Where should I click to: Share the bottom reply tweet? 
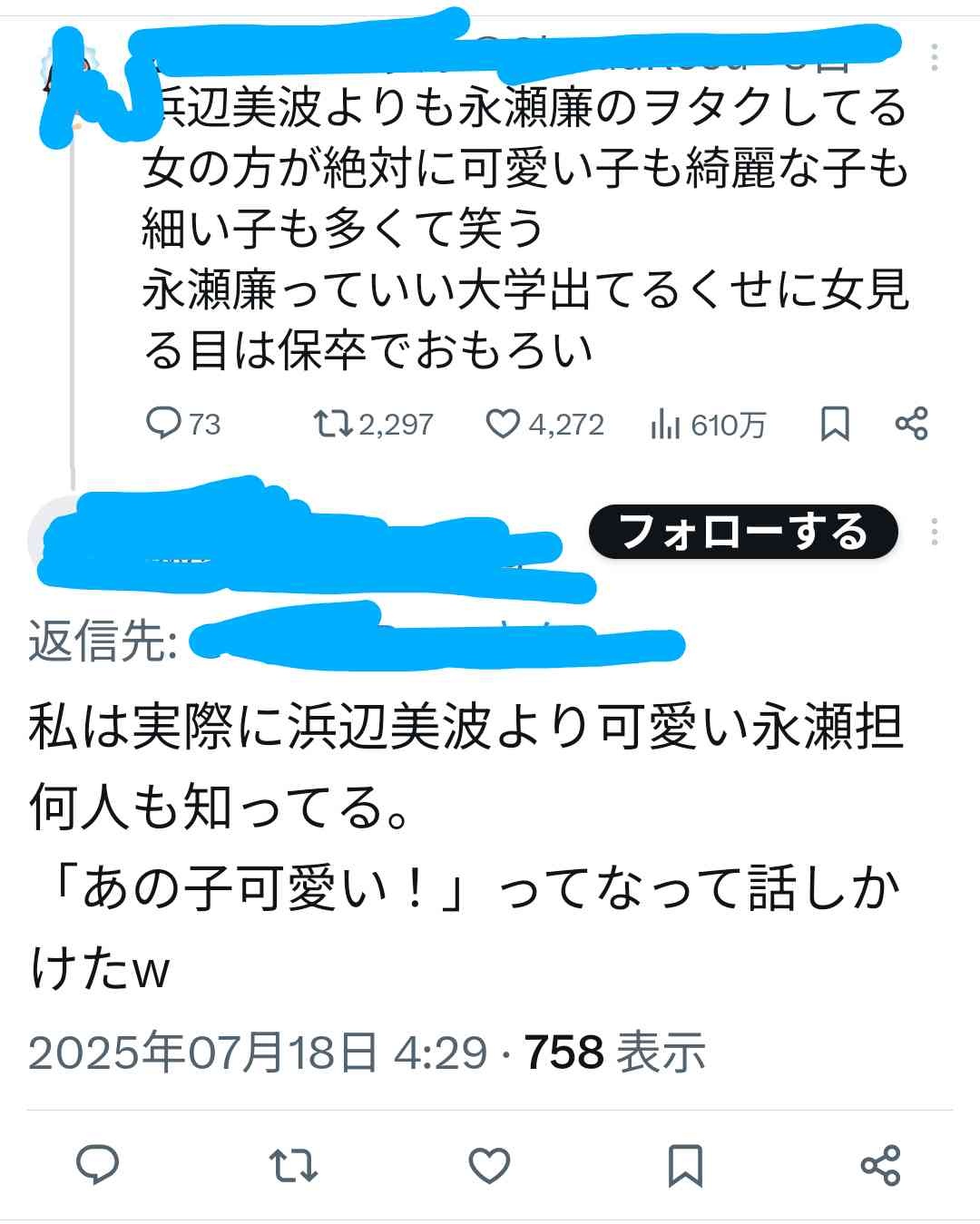tap(880, 1165)
